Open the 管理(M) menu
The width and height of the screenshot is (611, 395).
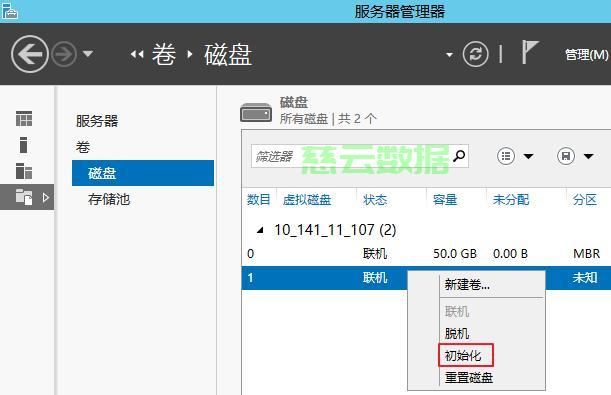586,55
